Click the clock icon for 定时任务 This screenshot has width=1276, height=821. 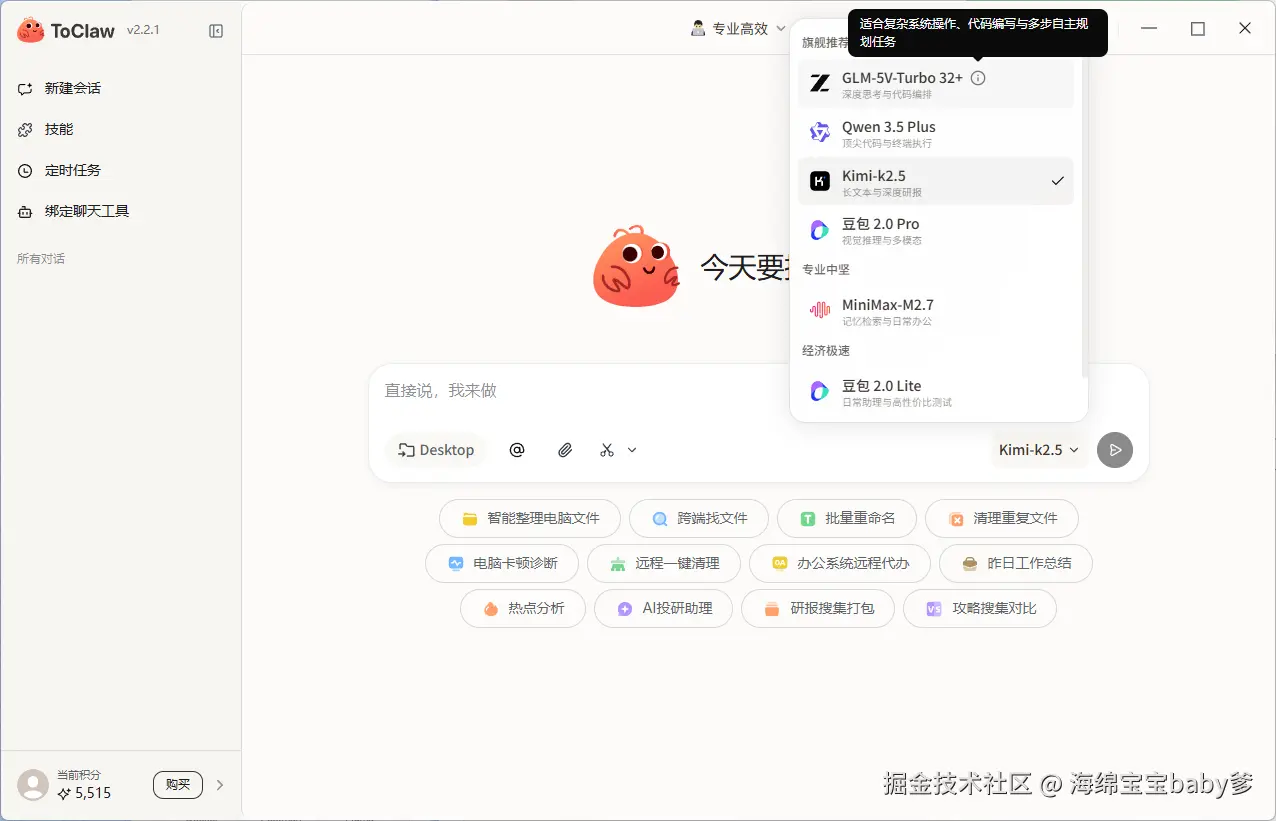point(26,170)
